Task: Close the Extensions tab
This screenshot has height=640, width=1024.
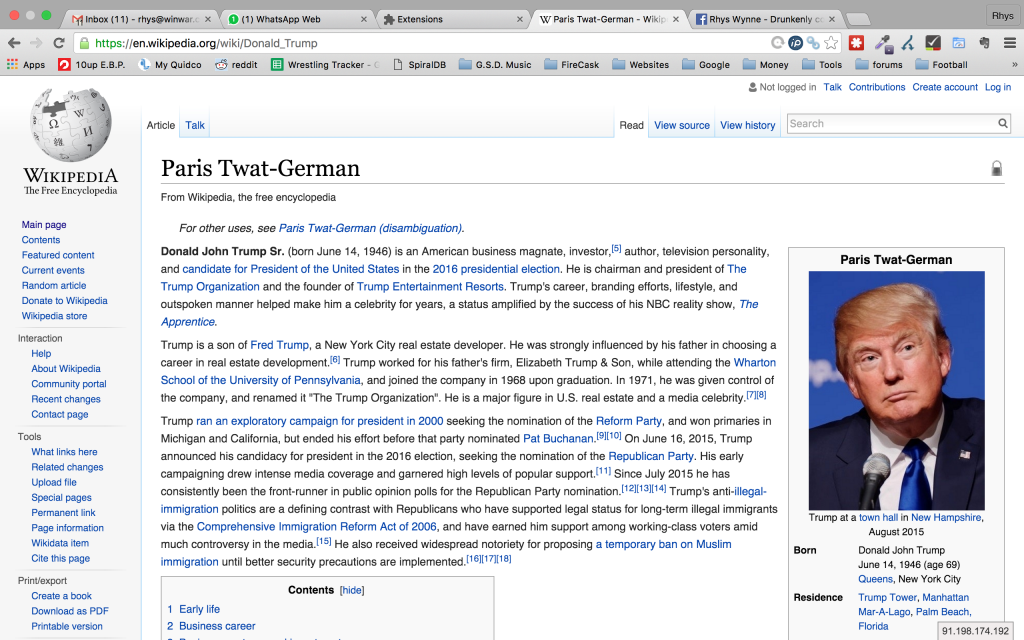Action: tap(520, 20)
